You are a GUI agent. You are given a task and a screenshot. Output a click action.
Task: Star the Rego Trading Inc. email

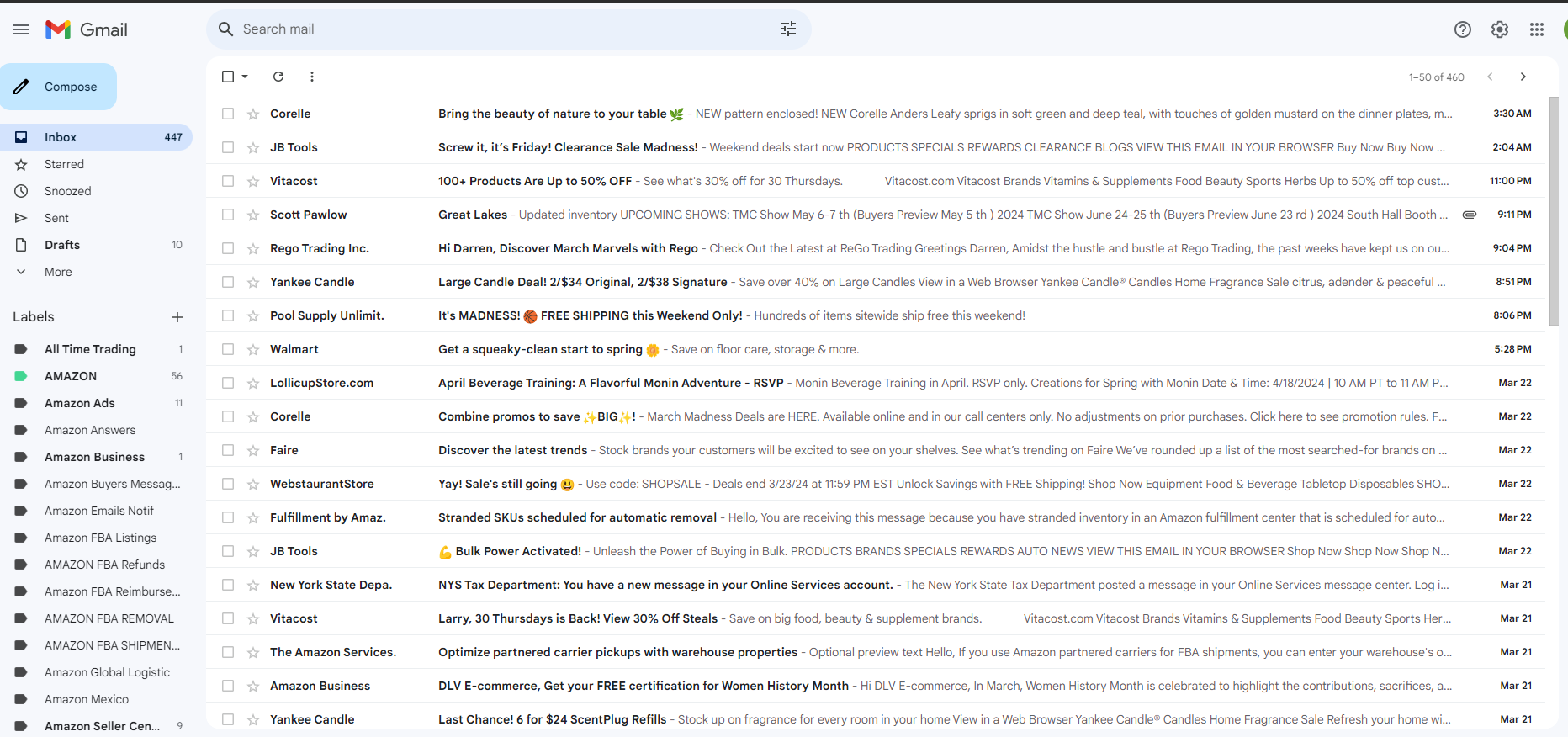pos(253,248)
